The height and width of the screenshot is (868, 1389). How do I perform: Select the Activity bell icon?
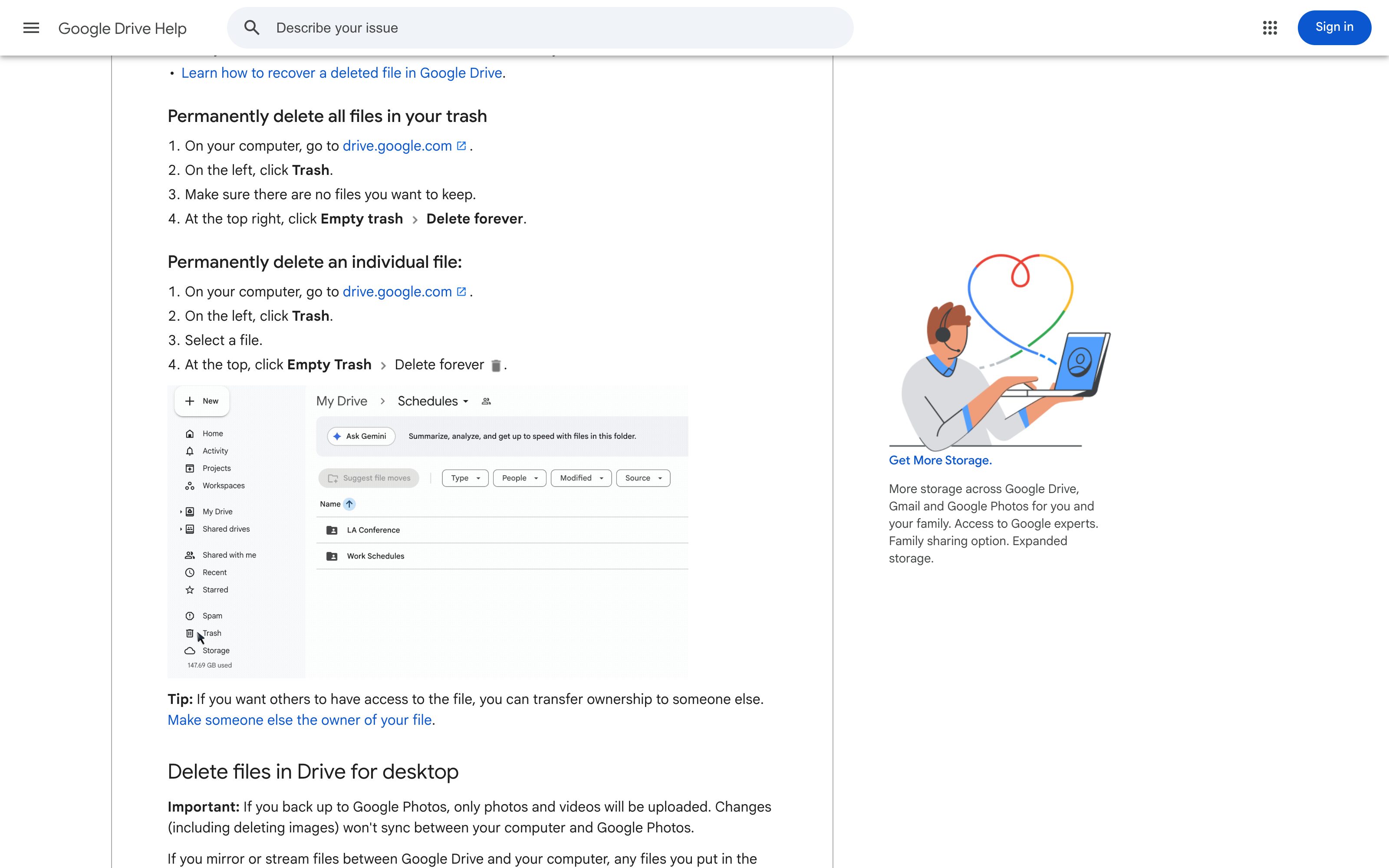point(190,450)
